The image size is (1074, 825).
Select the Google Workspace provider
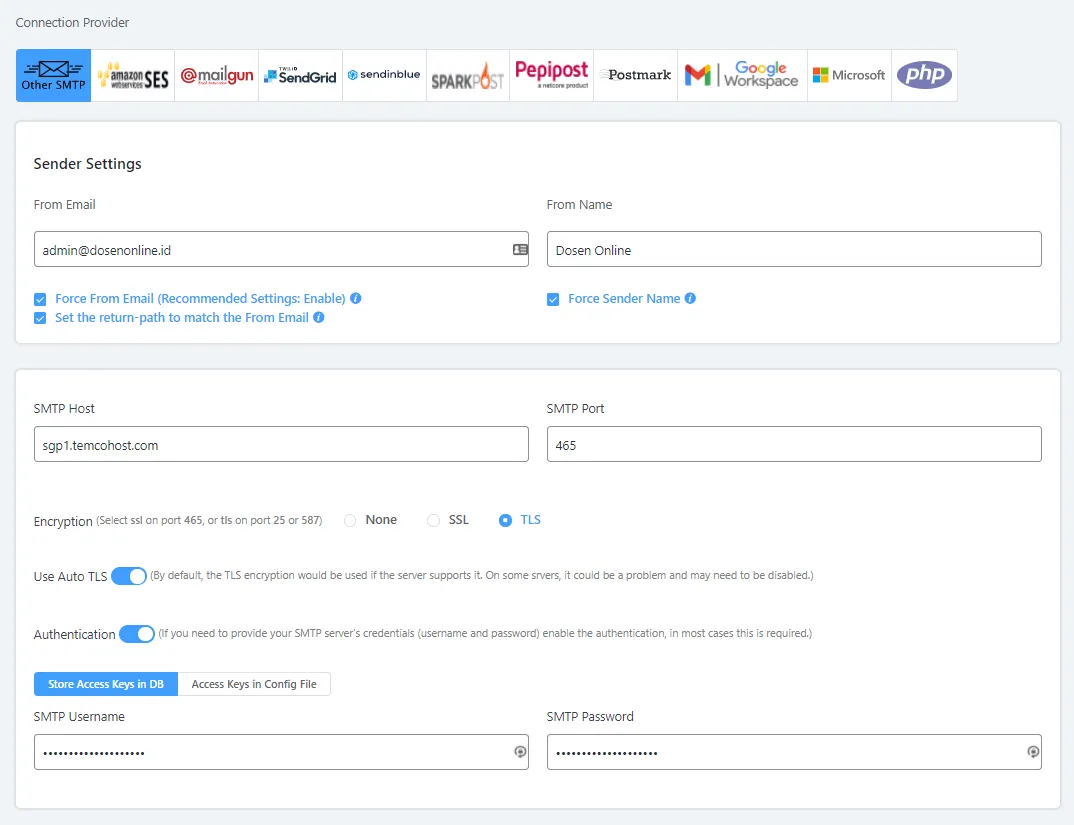tap(741, 74)
